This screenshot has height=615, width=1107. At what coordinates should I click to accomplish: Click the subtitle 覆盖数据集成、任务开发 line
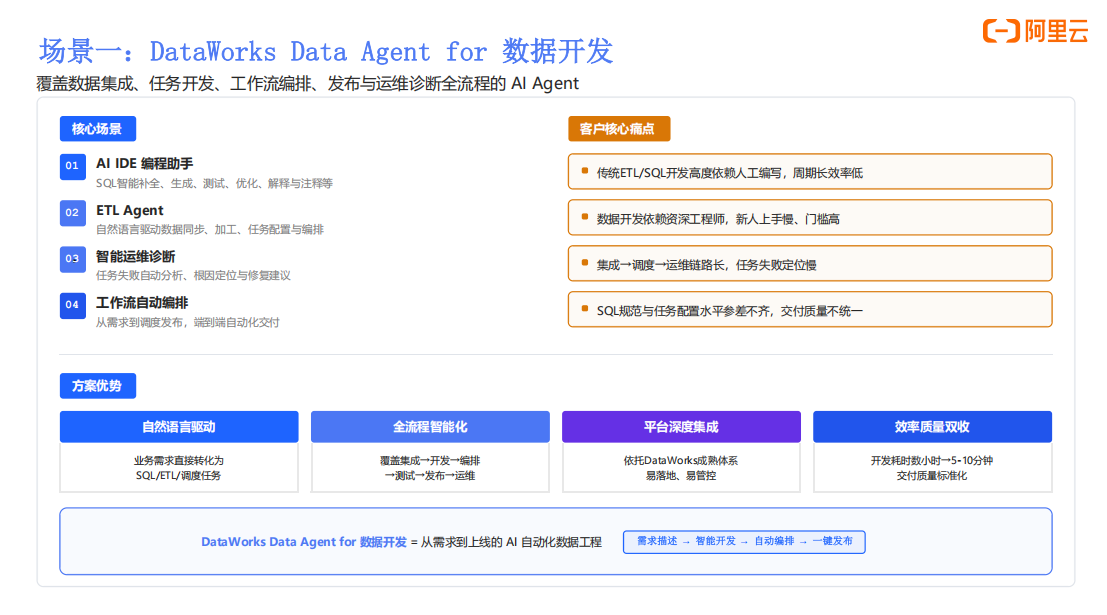click(307, 83)
